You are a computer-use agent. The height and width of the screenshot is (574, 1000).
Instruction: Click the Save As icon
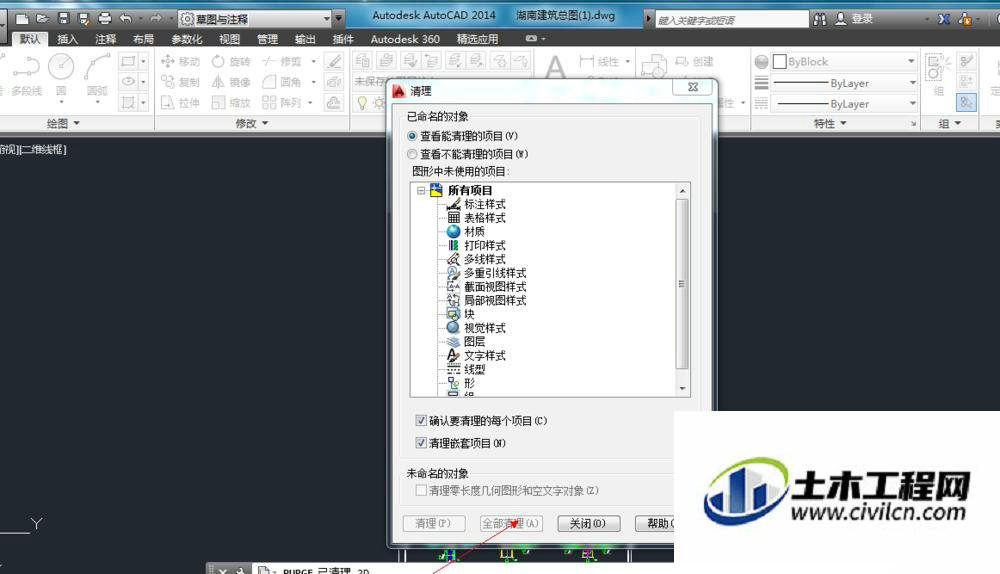[x=84, y=18]
